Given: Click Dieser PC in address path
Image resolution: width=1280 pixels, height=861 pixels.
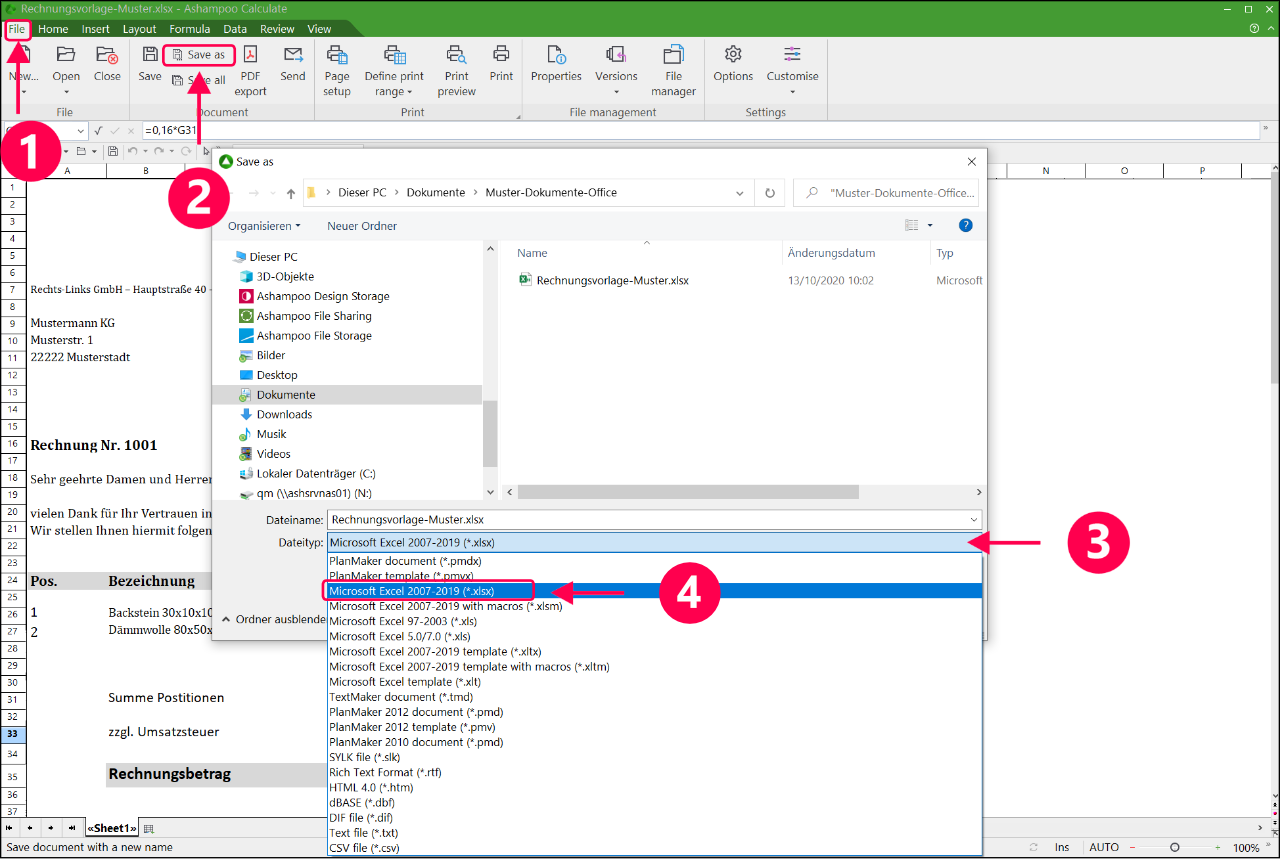Looking at the screenshot, I should [x=362, y=193].
